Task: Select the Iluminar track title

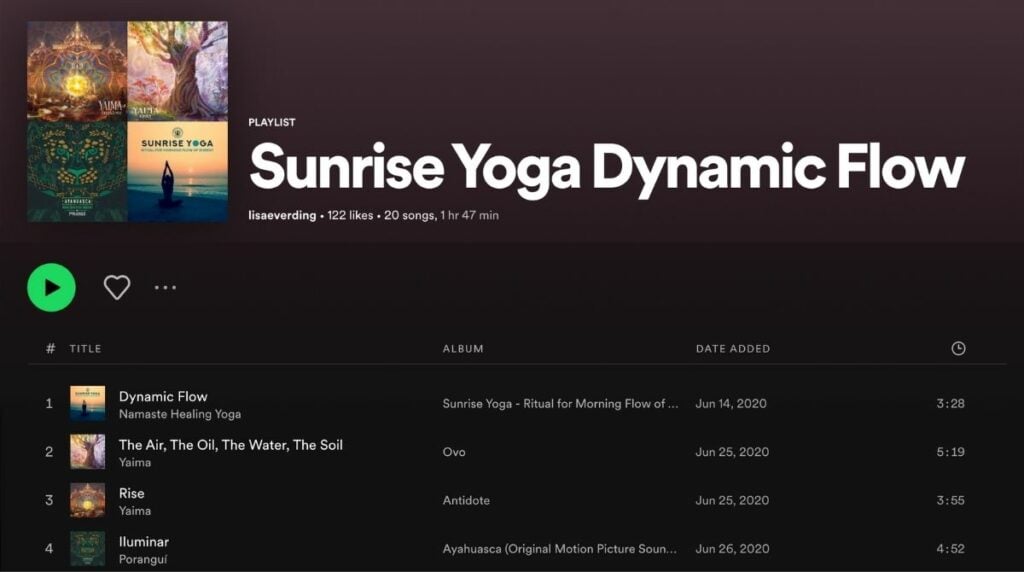Action: tap(144, 541)
